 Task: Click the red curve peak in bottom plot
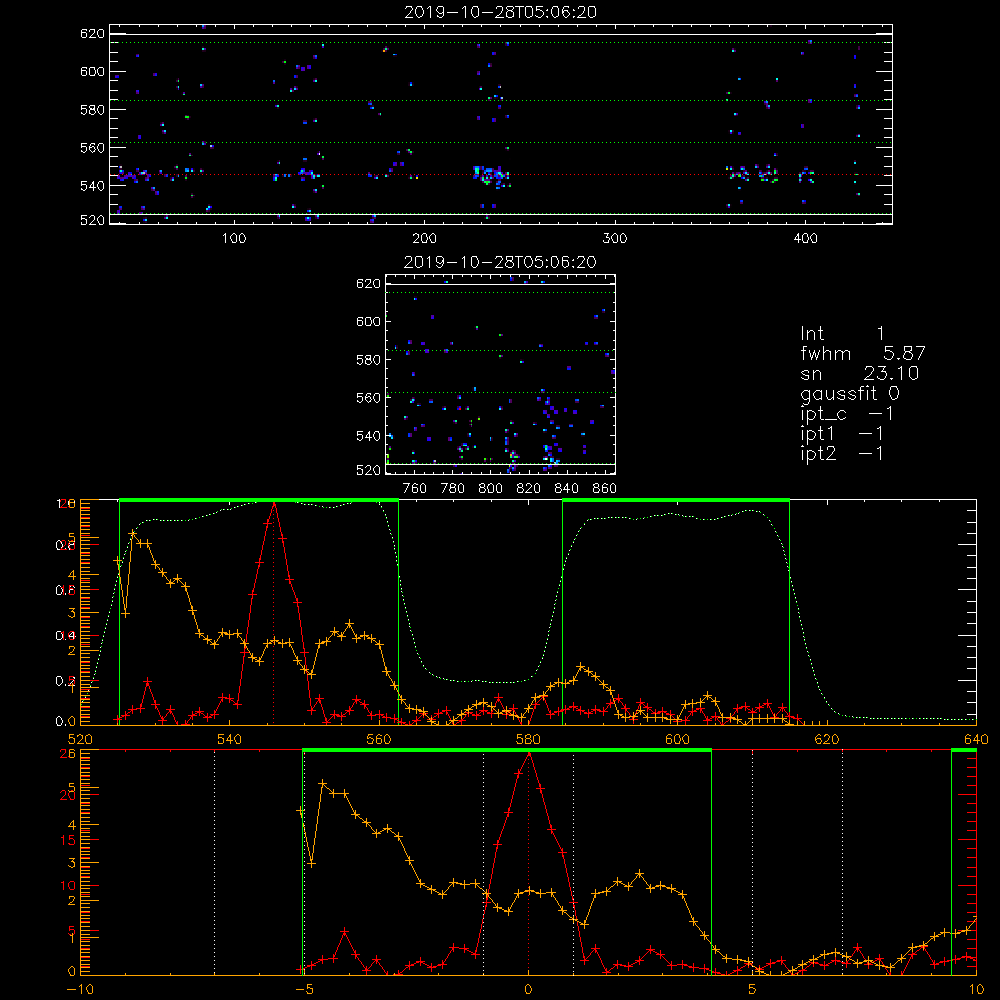tap(529, 754)
